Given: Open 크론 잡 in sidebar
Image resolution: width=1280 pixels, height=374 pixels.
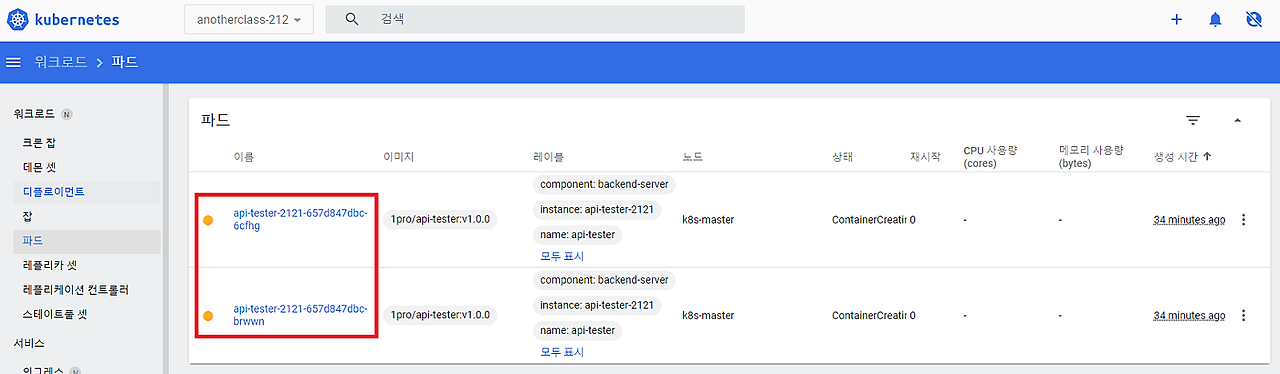Looking at the screenshot, I should click(x=39, y=143).
